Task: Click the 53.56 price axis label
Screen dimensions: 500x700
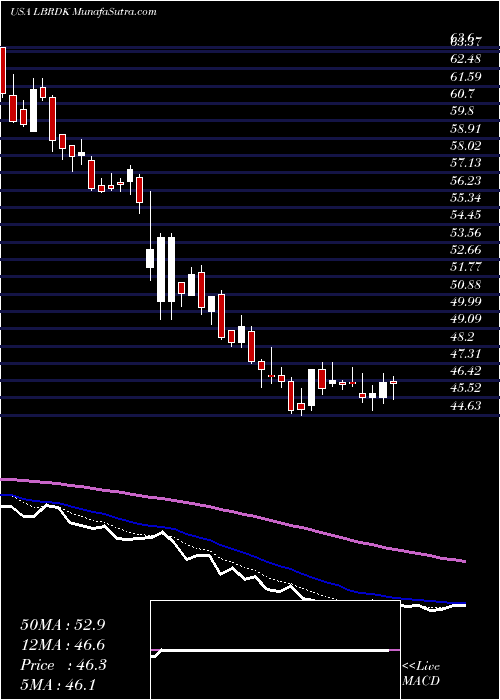Action: (465, 232)
